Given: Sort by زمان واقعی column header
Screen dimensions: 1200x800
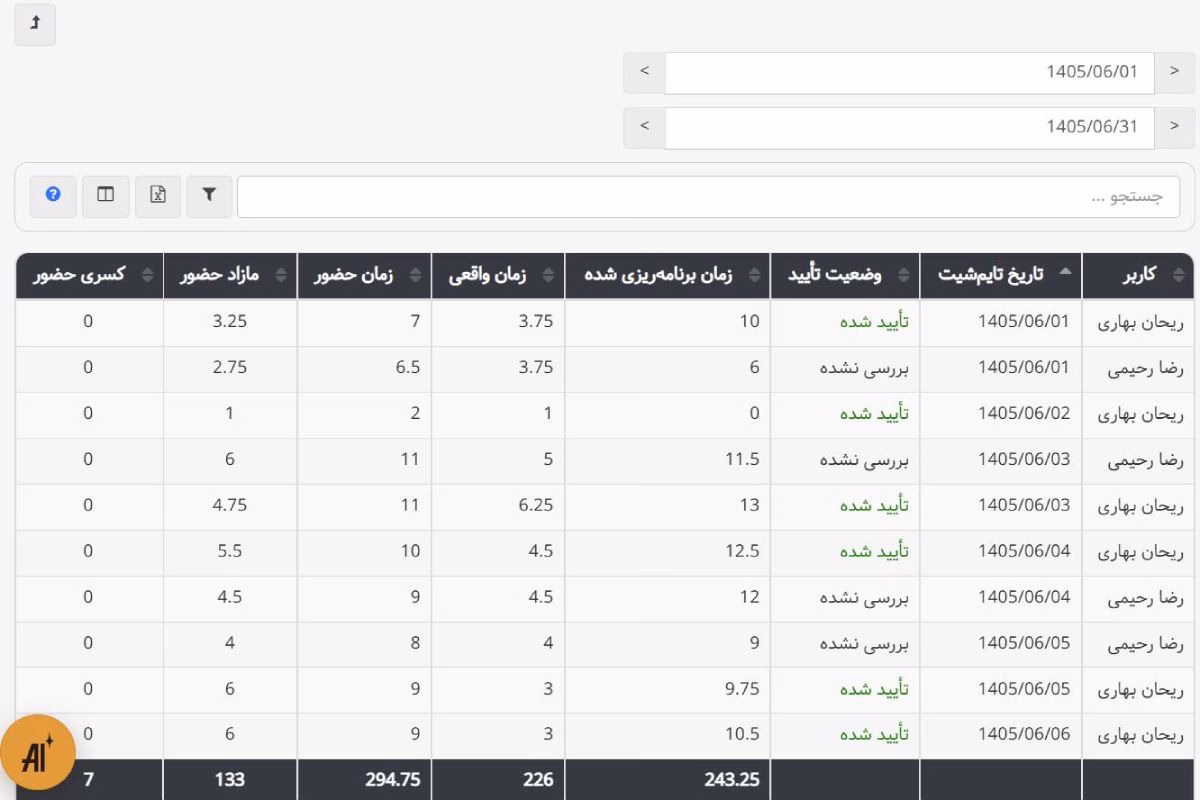Looking at the screenshot, I should pos(498,275).
